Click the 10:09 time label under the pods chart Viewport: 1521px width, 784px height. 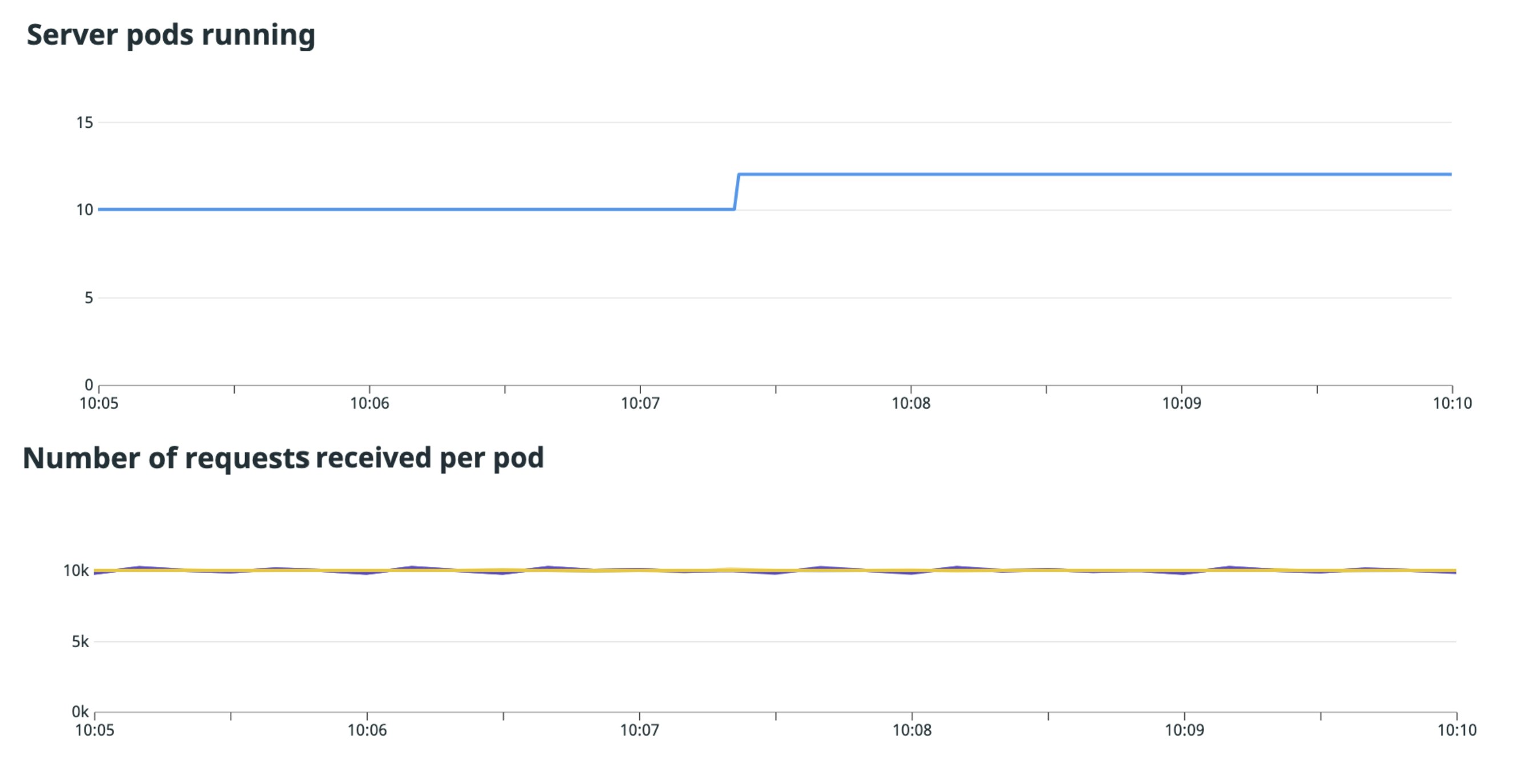(1181, 403)
